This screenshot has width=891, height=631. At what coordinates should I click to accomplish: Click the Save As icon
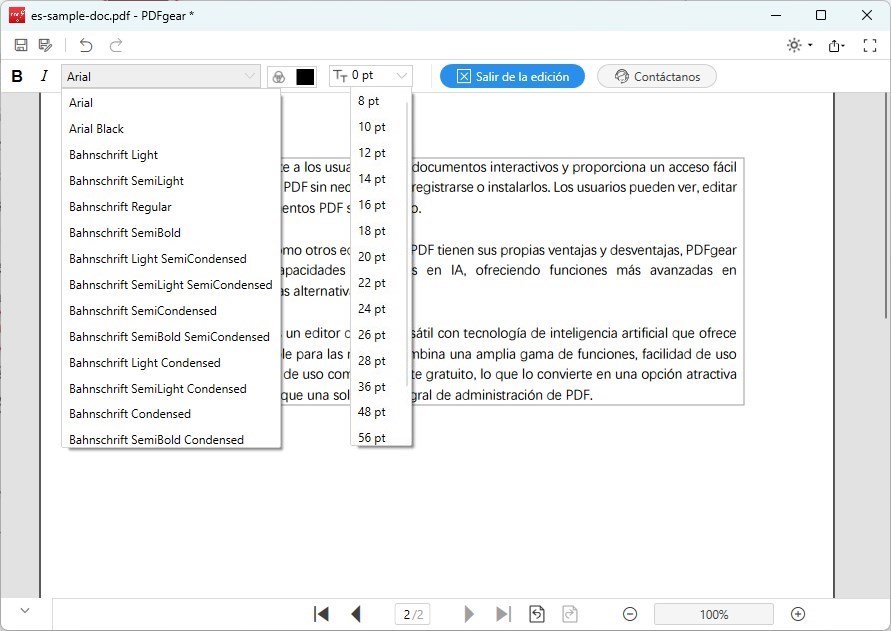(x=45, y=45)
